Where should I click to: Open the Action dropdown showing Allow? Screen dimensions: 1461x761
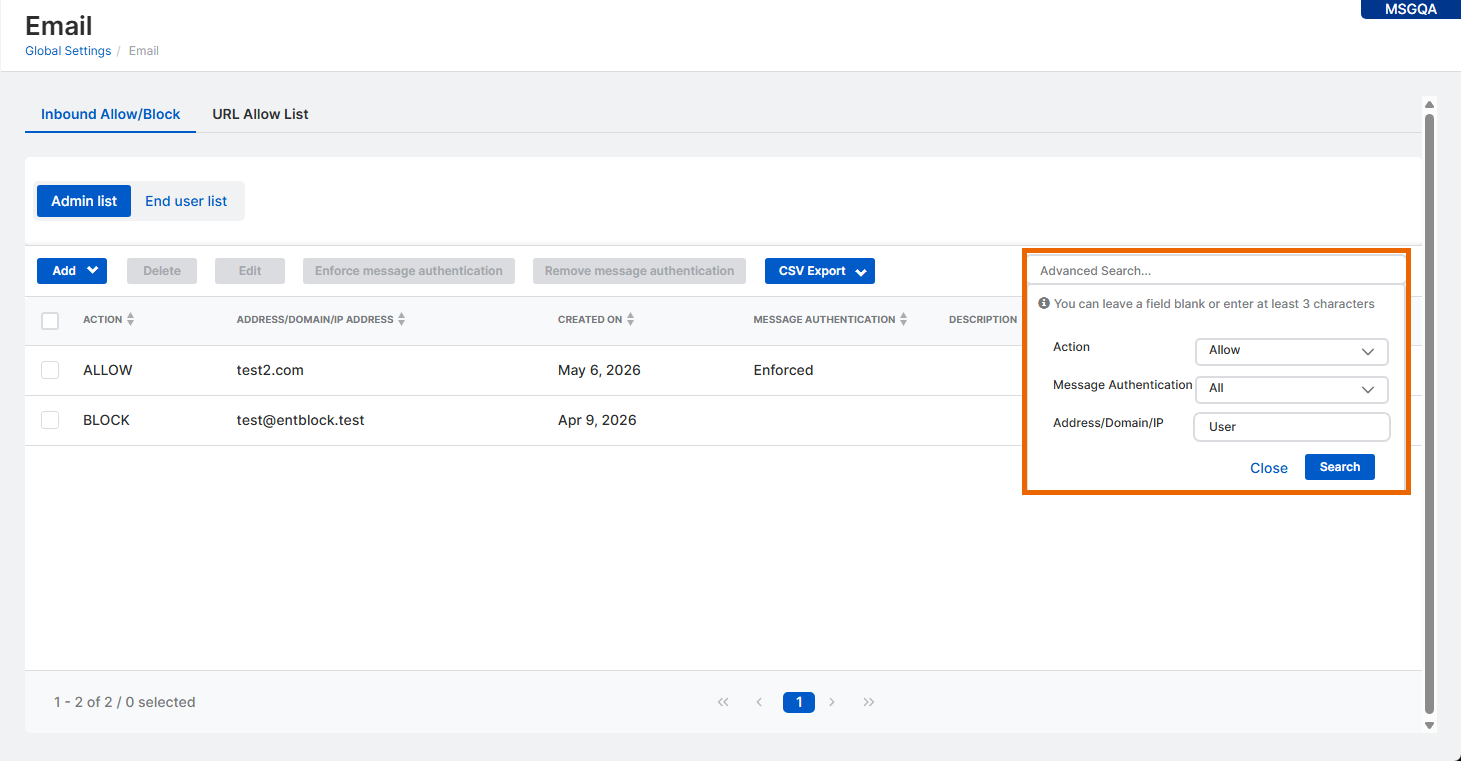[x=1292, y=351]
